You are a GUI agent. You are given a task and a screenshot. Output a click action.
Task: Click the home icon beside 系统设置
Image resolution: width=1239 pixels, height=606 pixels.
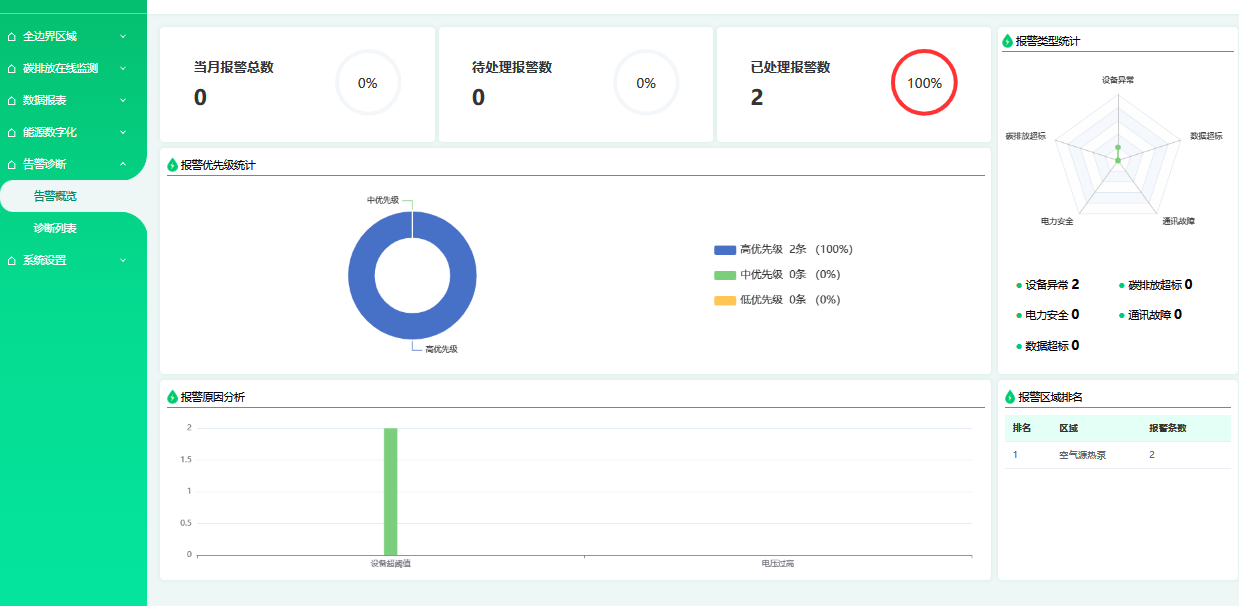point(12,261)
